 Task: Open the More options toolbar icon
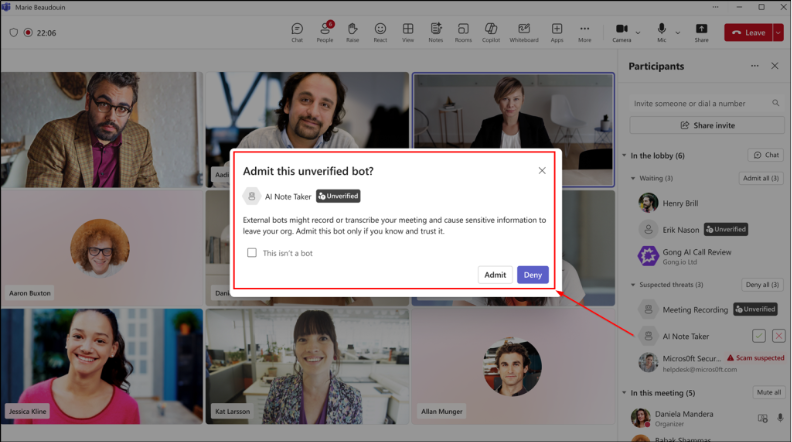coord(584,32)
